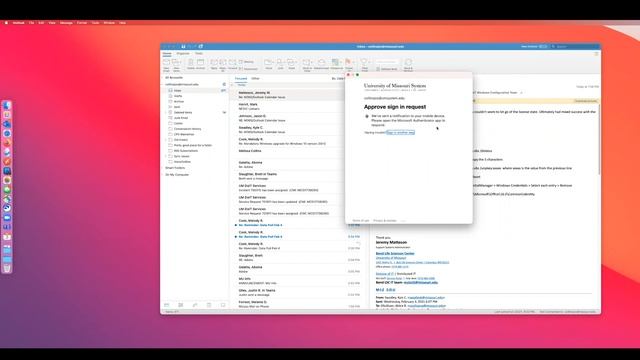This screenshot has height=360, width=640.
Task: Click the Delete icon in the ribbon
Action: pyautogui.click(x=191, y=63)
